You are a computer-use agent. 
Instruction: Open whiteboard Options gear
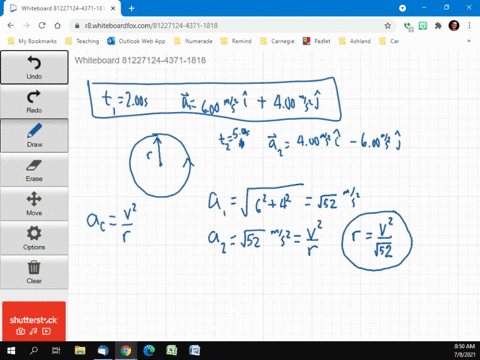[34, 238]
